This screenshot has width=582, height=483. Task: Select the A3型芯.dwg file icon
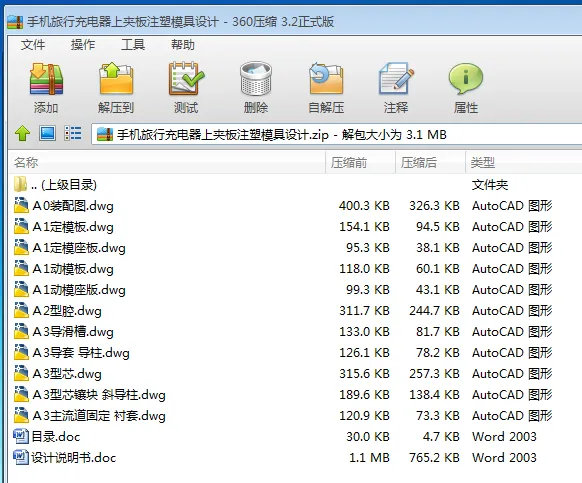[x=21, y=373]
